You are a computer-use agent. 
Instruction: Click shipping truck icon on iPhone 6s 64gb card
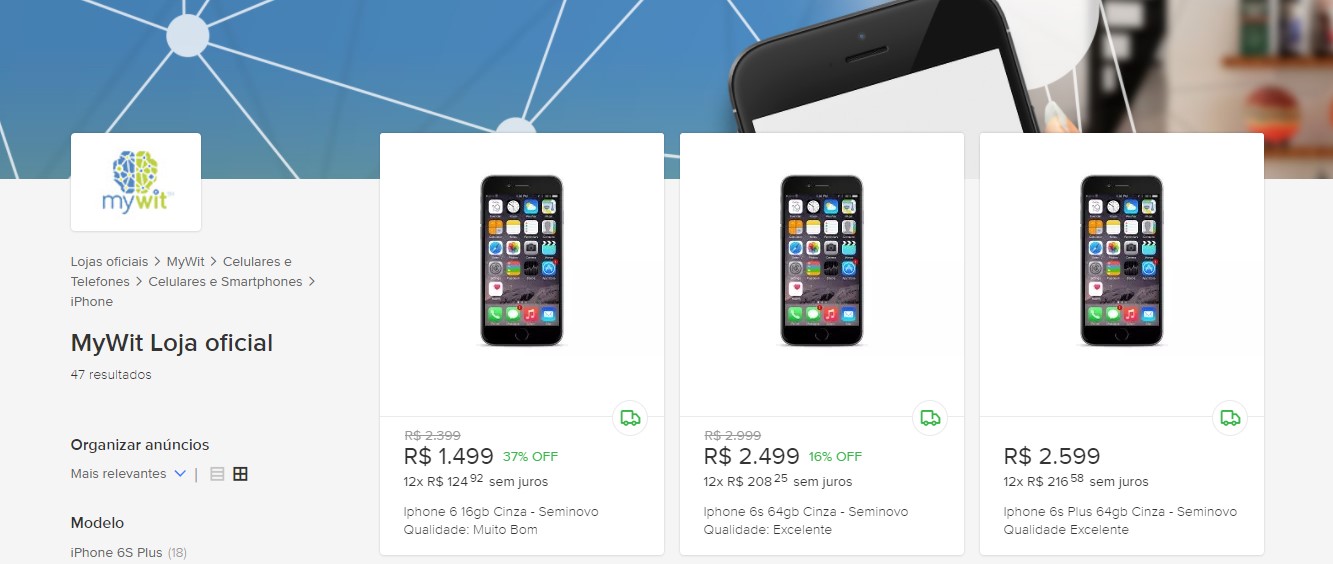coord(930,417)
